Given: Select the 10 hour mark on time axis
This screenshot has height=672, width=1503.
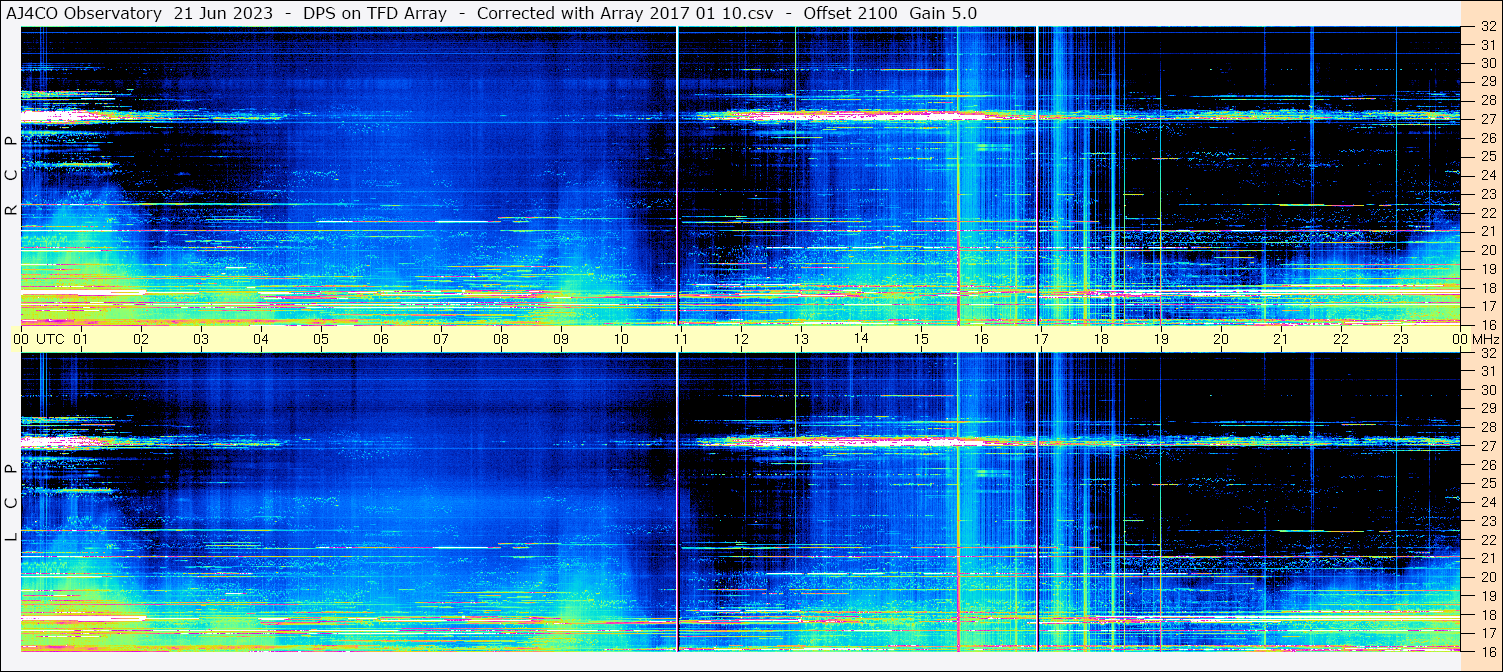Looking at the screenshot, I should (x=621, y=339).
